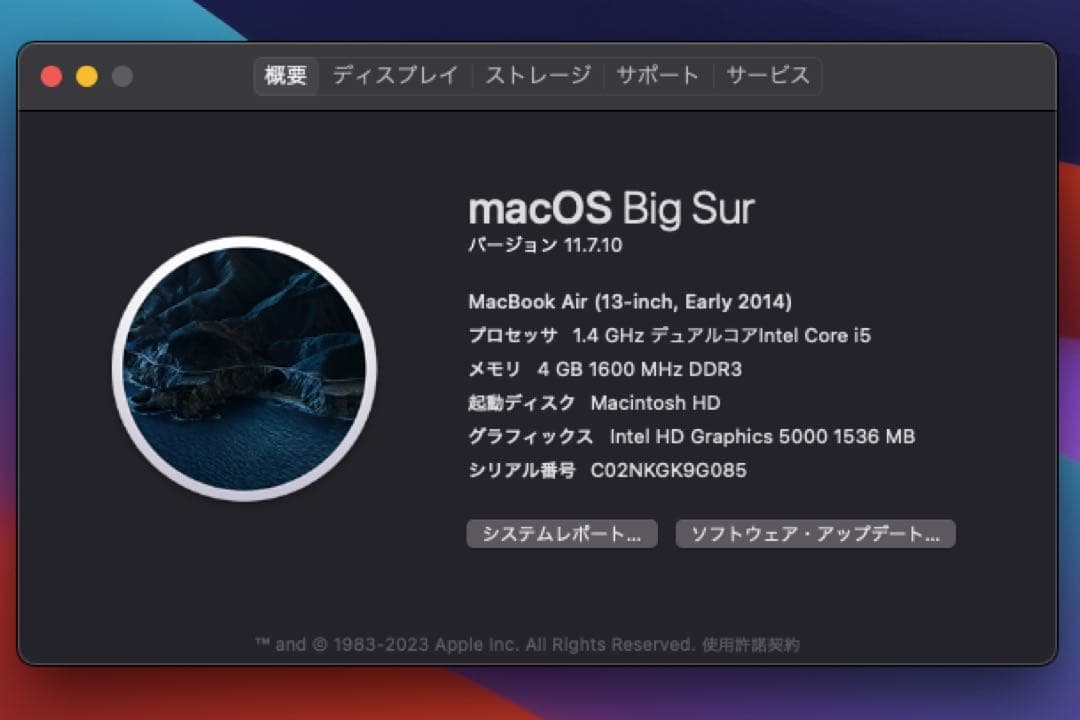Click the macOS Big Sur logo image
This screenshot has height=720, width=1080.
[245, 369]
